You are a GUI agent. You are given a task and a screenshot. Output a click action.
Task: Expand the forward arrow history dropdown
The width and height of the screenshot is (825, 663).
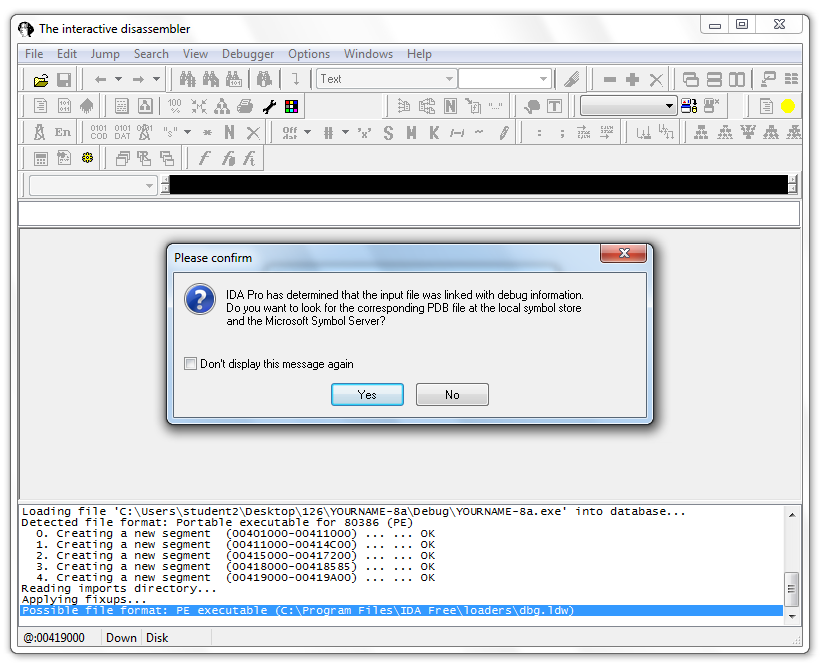(156, 79)
